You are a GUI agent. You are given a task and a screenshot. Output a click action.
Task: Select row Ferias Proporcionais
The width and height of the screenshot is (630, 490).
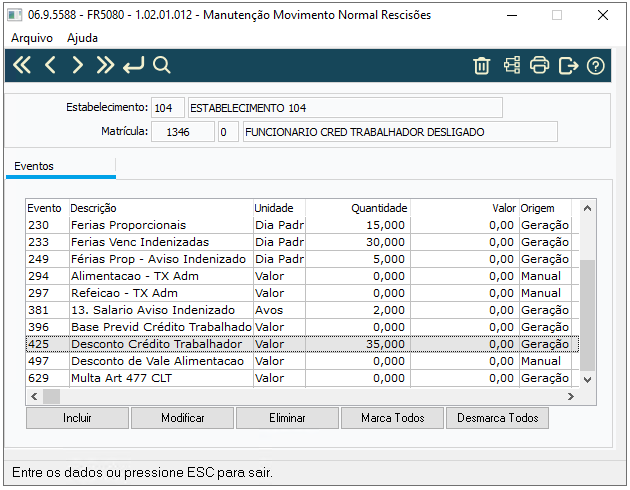point(303,225)
